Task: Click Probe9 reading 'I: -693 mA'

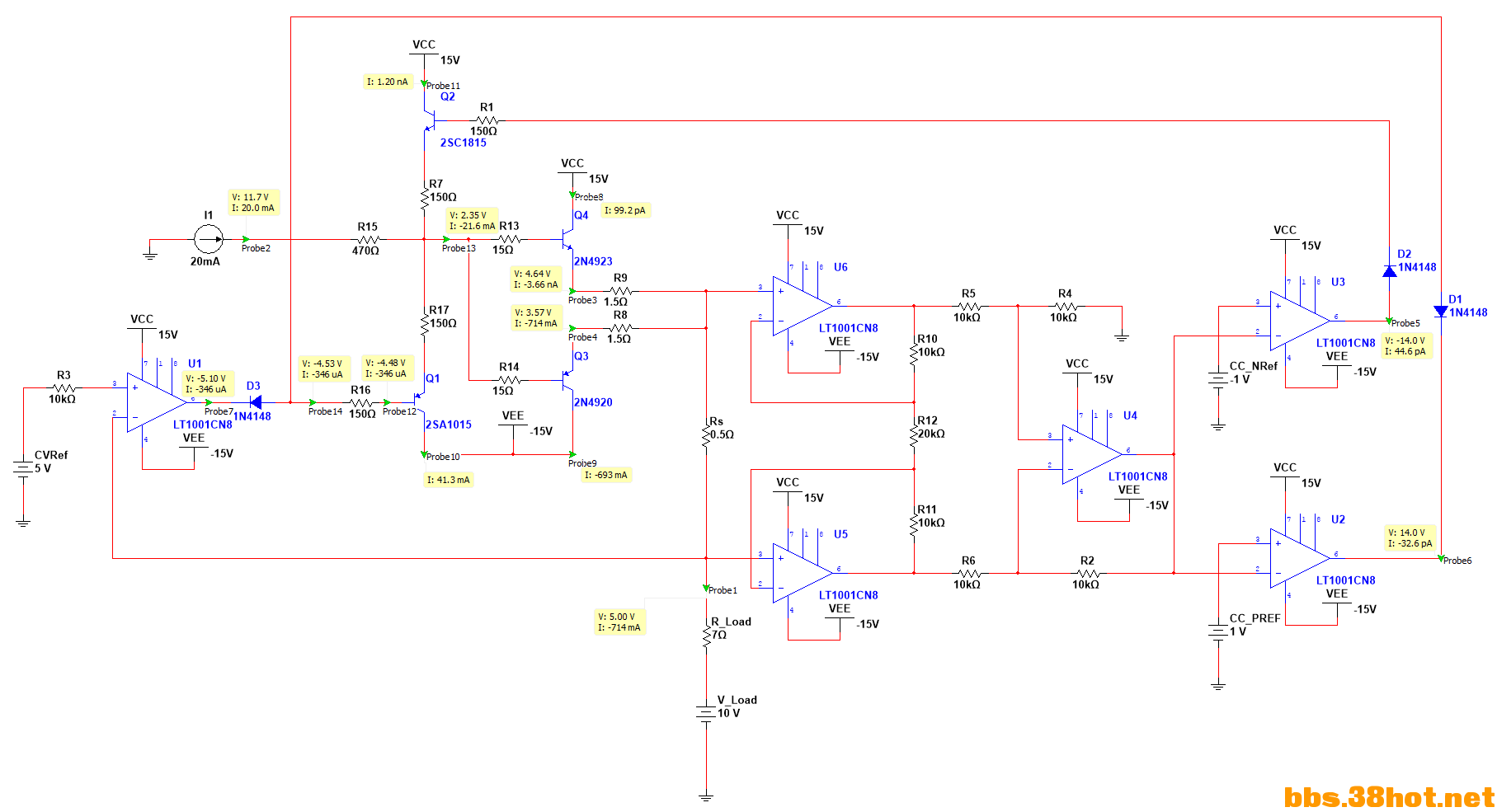Action: tap(606, 475)
